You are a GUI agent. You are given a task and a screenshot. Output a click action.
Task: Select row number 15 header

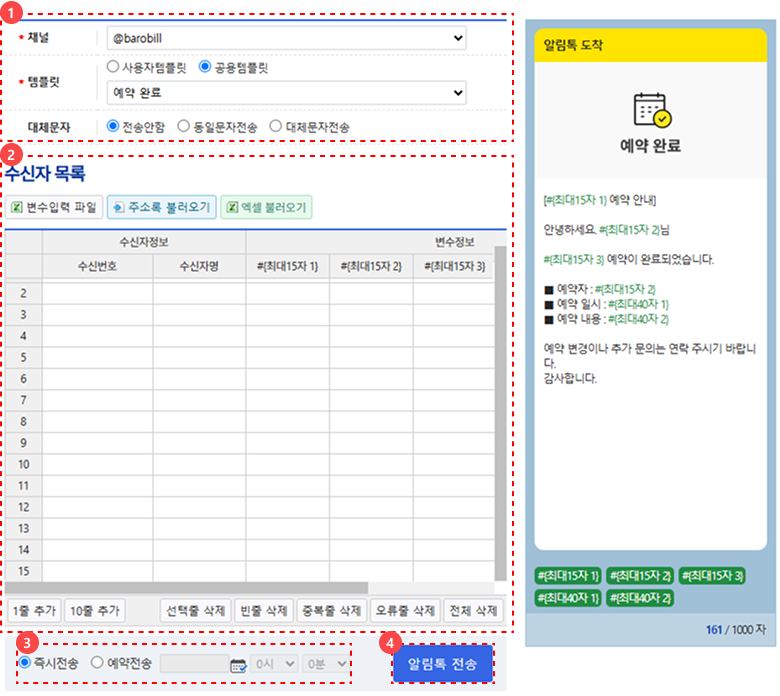coord(23,571)
